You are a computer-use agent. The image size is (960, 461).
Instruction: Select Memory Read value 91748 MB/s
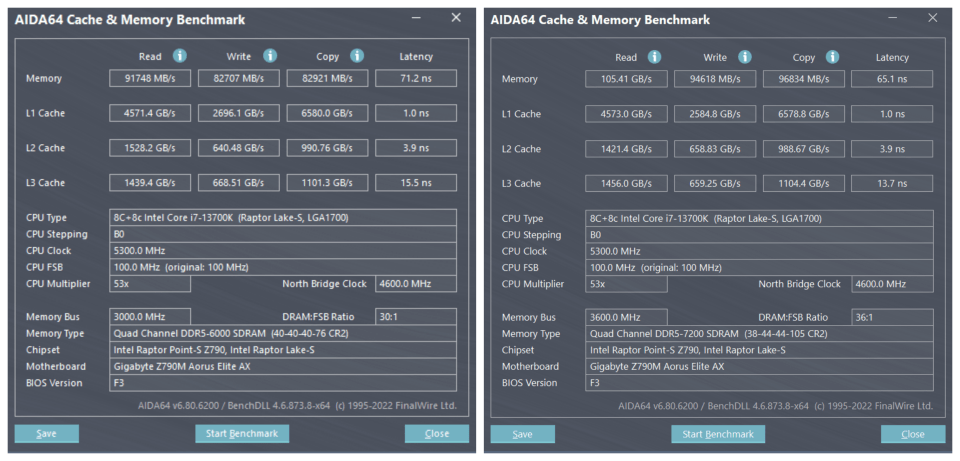[x=150, y=78]
